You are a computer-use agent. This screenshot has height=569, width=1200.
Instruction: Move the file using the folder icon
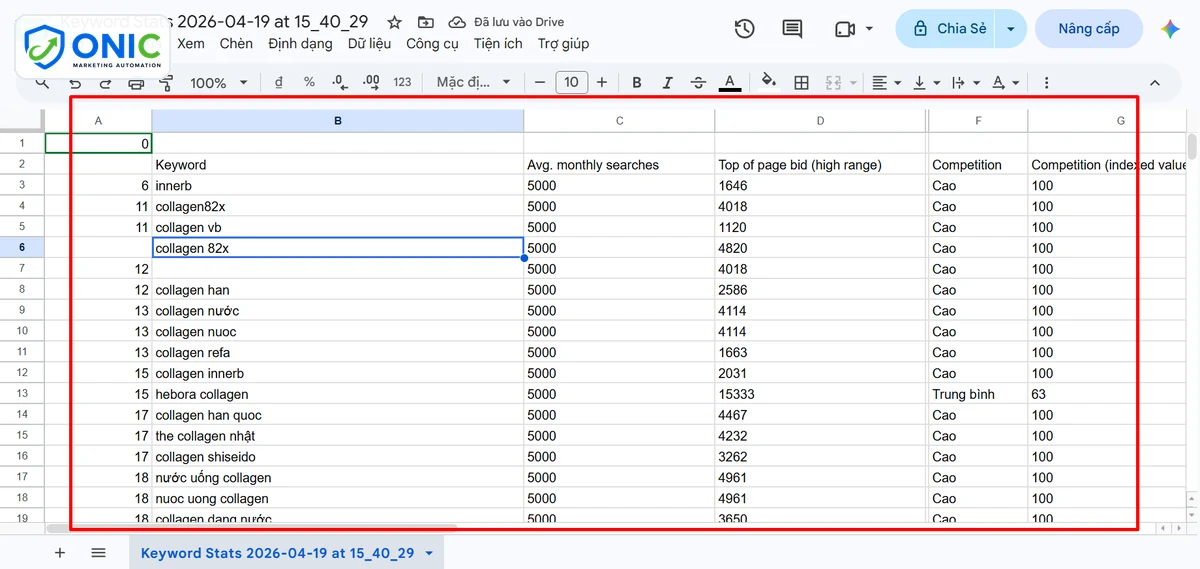coord(426,22)
